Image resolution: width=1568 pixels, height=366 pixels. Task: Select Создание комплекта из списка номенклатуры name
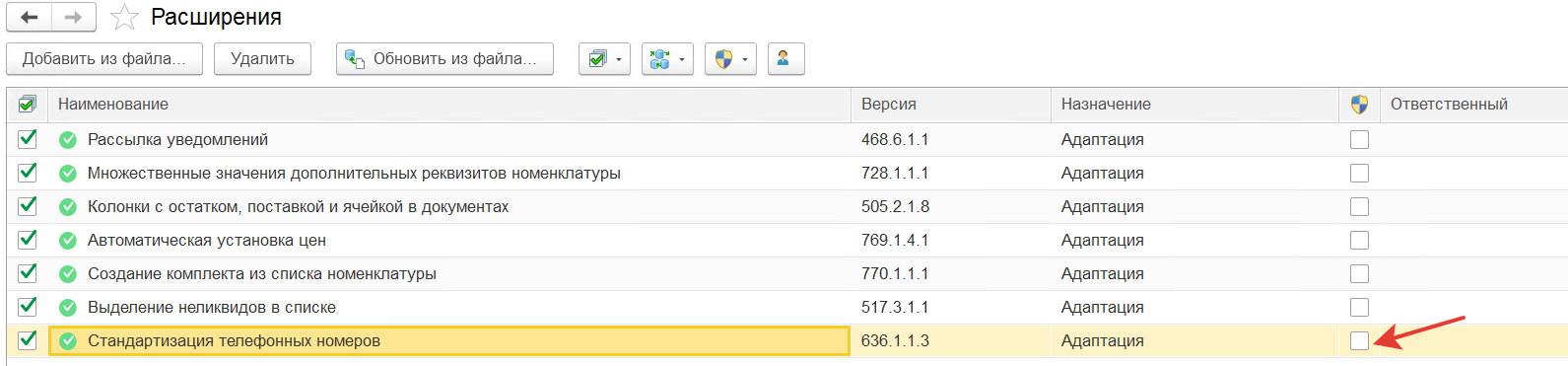point(261,274)
